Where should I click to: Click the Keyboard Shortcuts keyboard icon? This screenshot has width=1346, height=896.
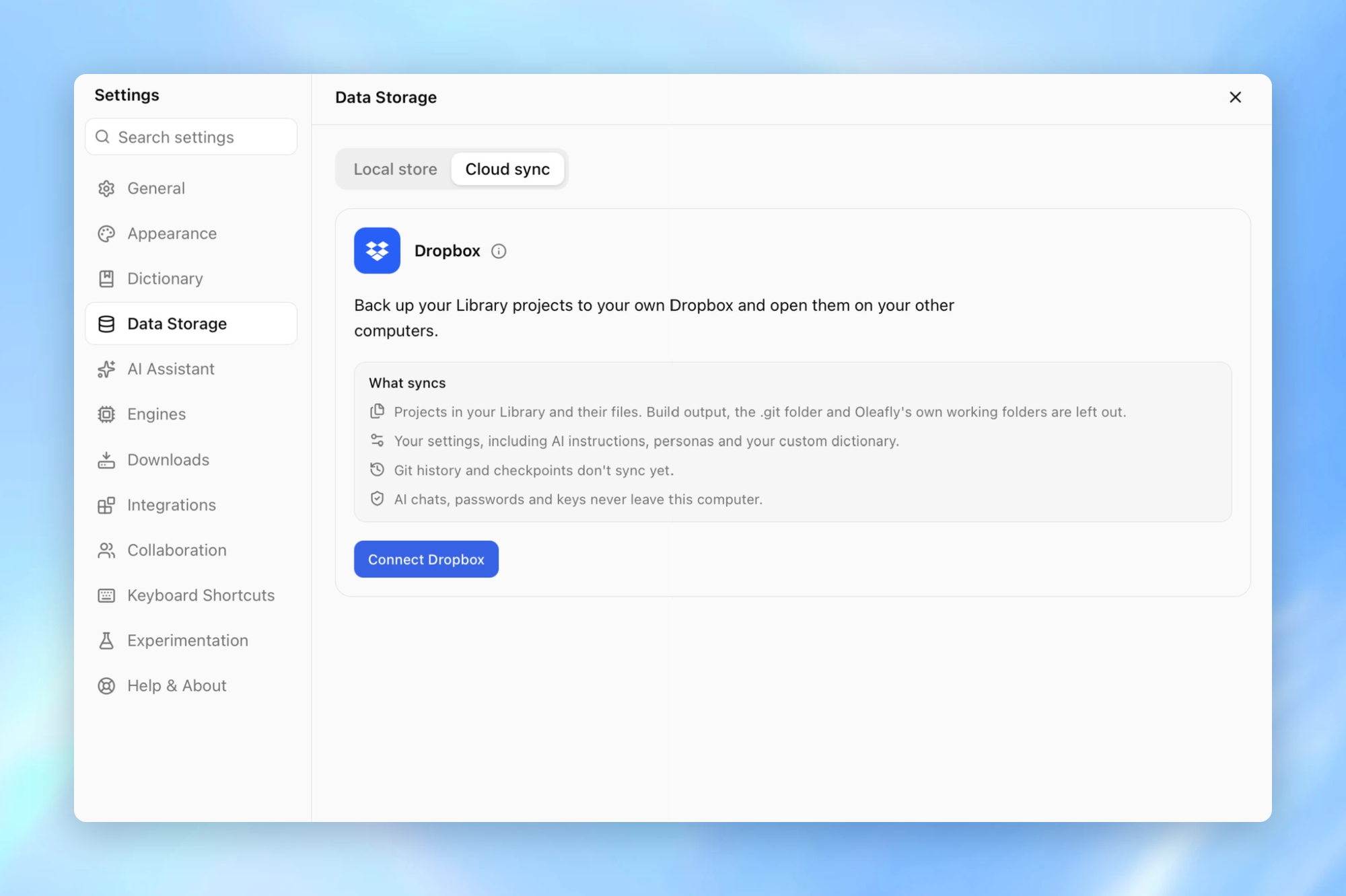[x=106, y=595]
